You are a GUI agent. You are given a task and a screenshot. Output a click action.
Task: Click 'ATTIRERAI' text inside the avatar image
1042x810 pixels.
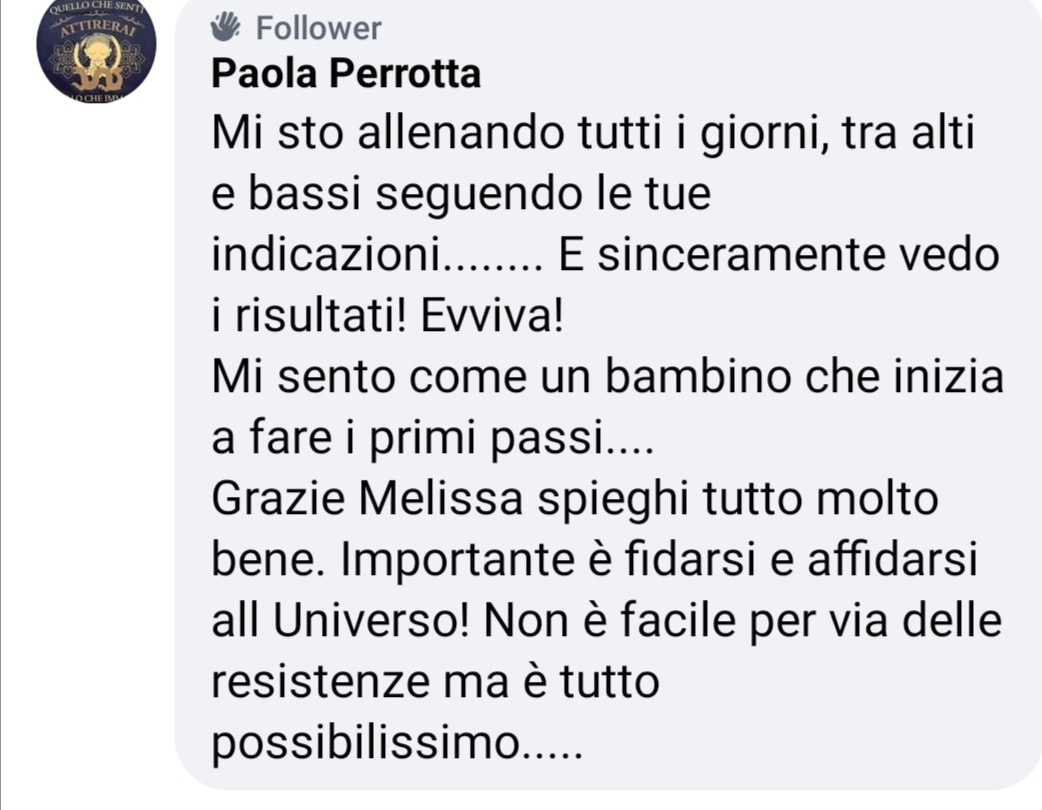pos(98,25)
